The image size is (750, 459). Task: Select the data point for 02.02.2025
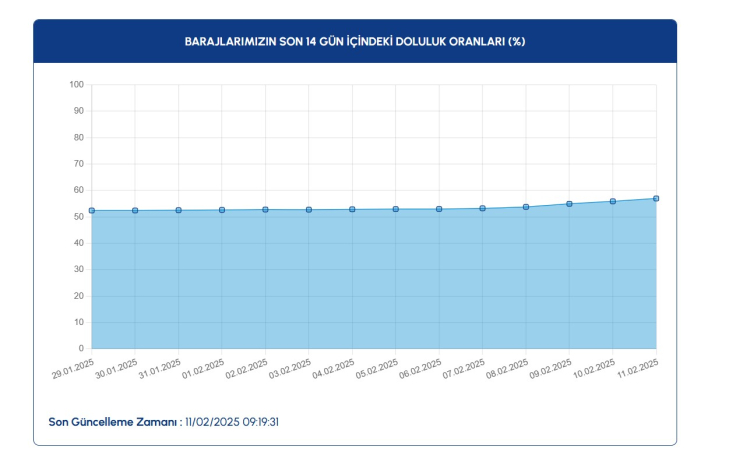pyautogui.click(x=265, y=209)
